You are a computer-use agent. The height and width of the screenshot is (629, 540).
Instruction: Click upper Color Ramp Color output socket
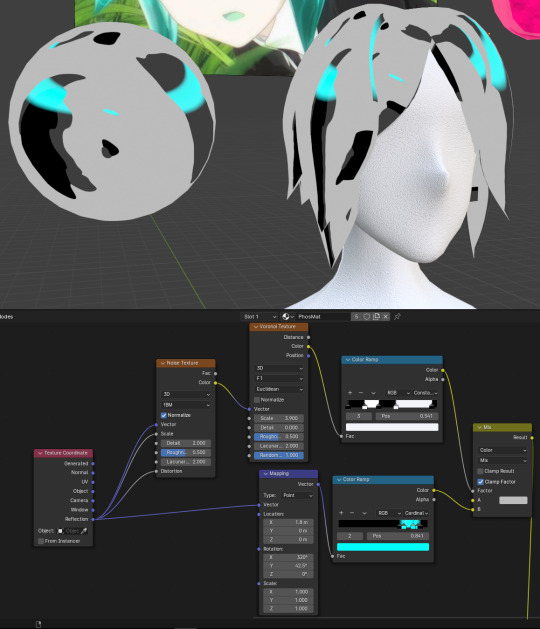pyautogui.click(x=443, y=370)
